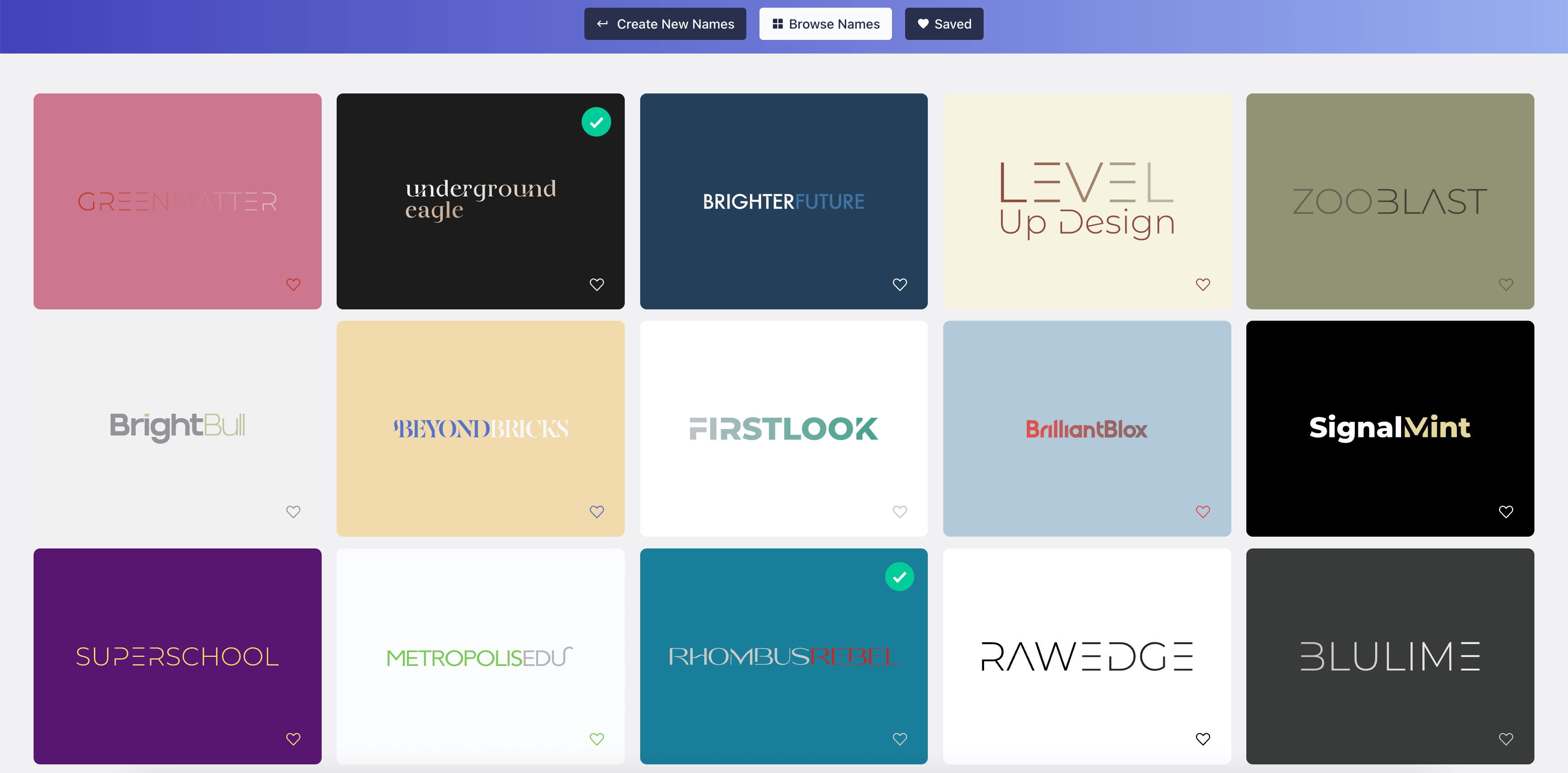Image resolution: width=1568 pixels, height=773 pixels.
Task: Choose the BrightBull logo card
Action: click(177, 429)
